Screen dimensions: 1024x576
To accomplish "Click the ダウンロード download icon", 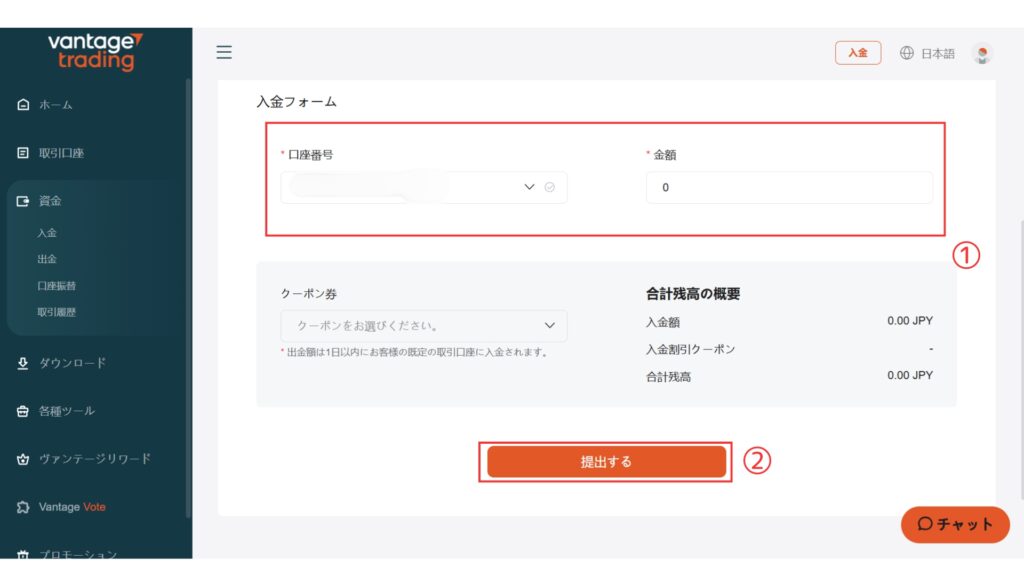I will [24, 363].
